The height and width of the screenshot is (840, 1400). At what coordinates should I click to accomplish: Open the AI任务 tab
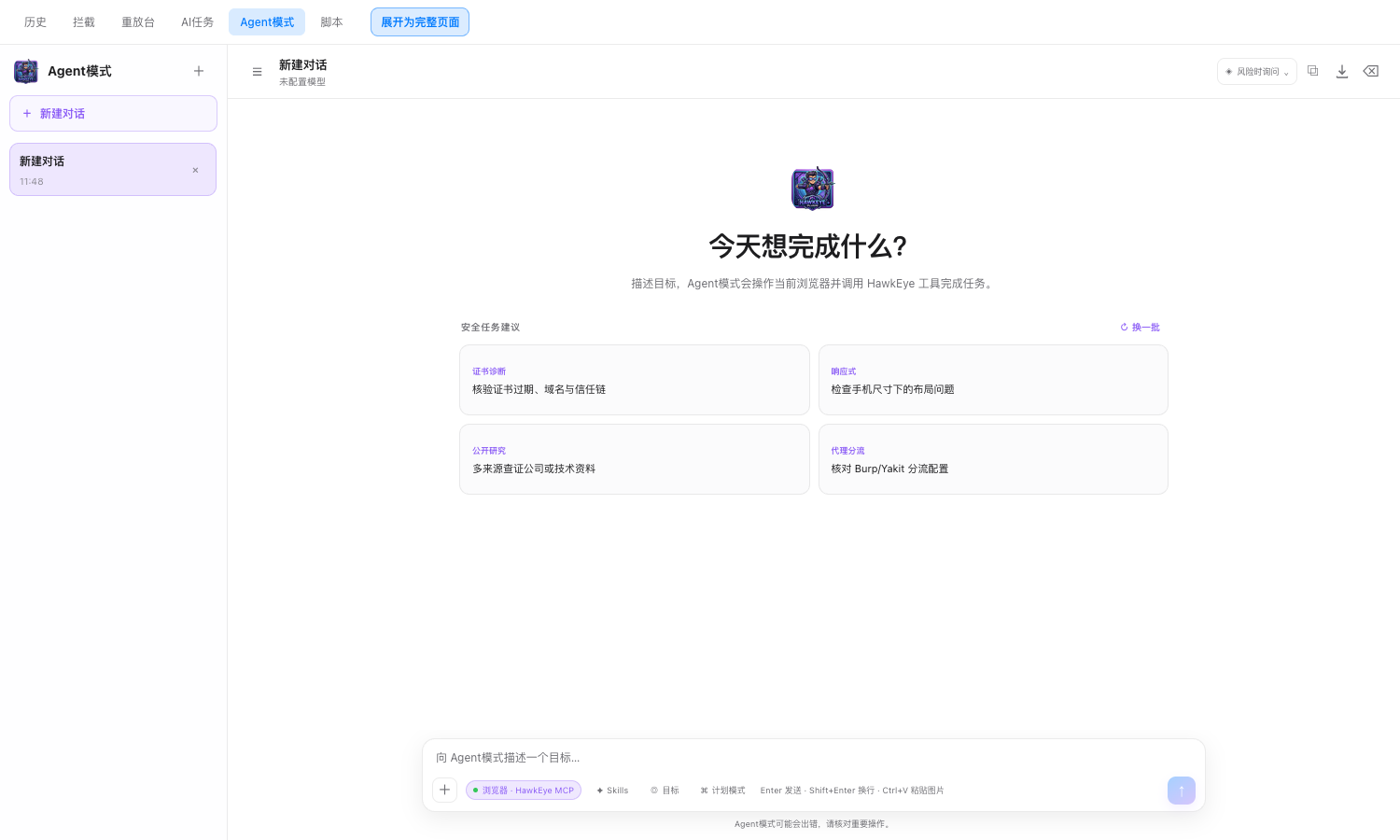[x=197, y=22]
